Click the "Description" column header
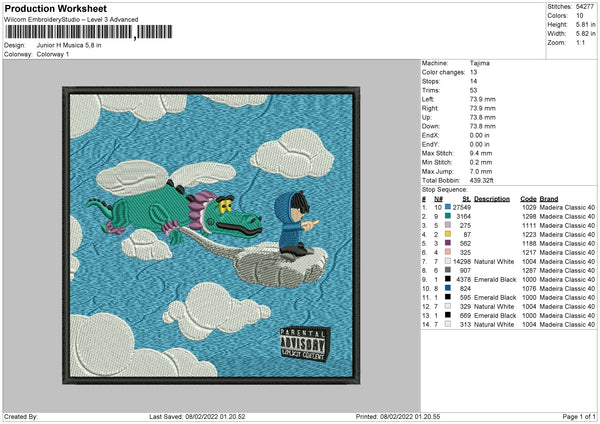The width and height of the screenshot is (600, 424). 492,199
